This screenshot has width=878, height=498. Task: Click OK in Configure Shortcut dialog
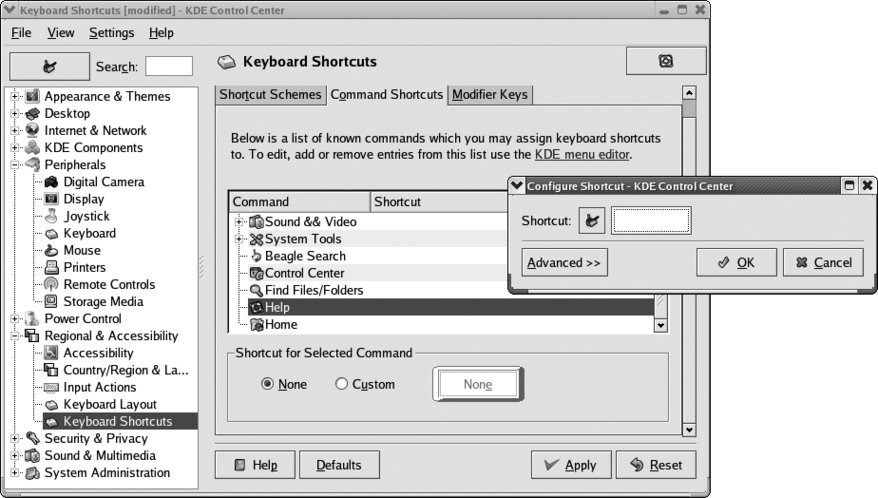pos(736,262)
